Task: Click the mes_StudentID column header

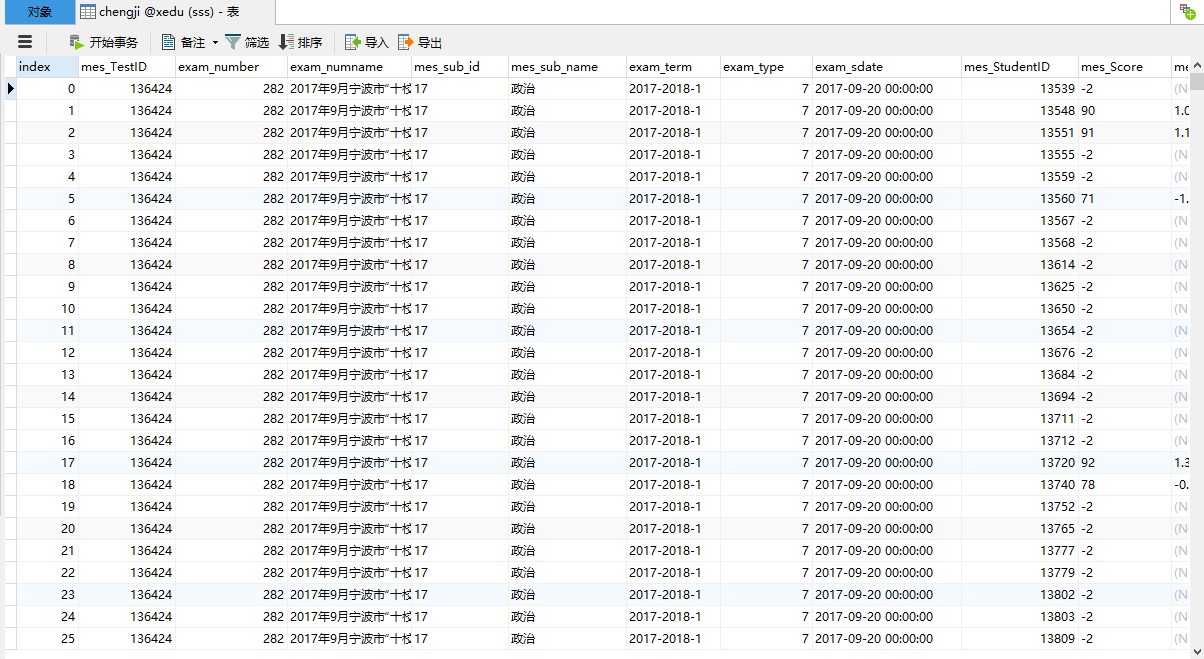Action: coord(1006,67)
